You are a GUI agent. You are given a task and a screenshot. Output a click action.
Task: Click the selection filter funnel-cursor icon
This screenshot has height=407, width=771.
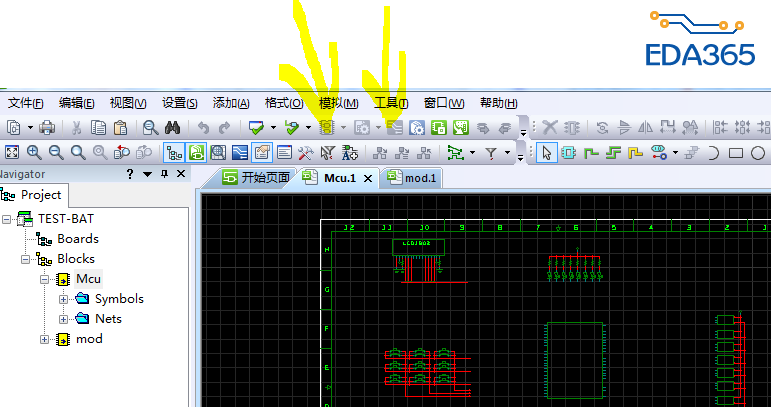327,153
